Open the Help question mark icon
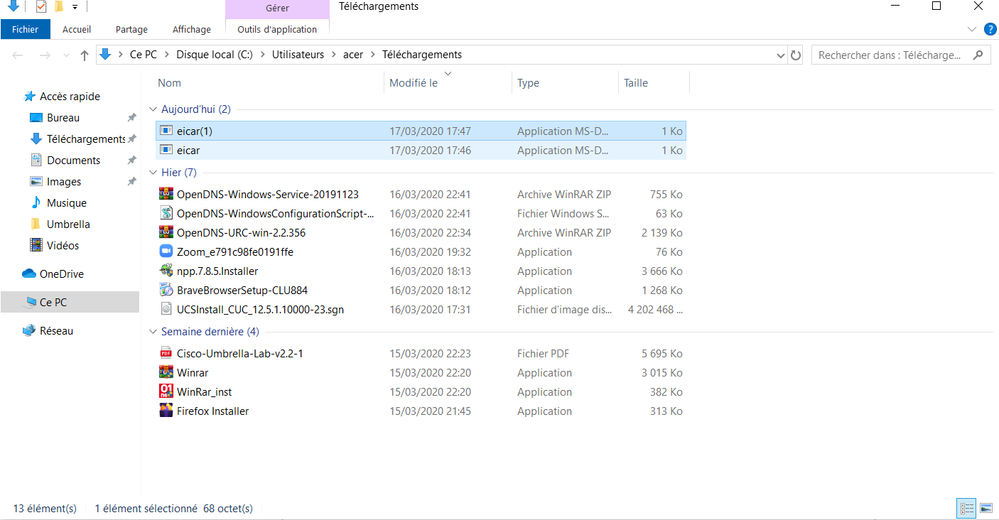The height and width of the screenshot is (520, 999). pos(990,29)
